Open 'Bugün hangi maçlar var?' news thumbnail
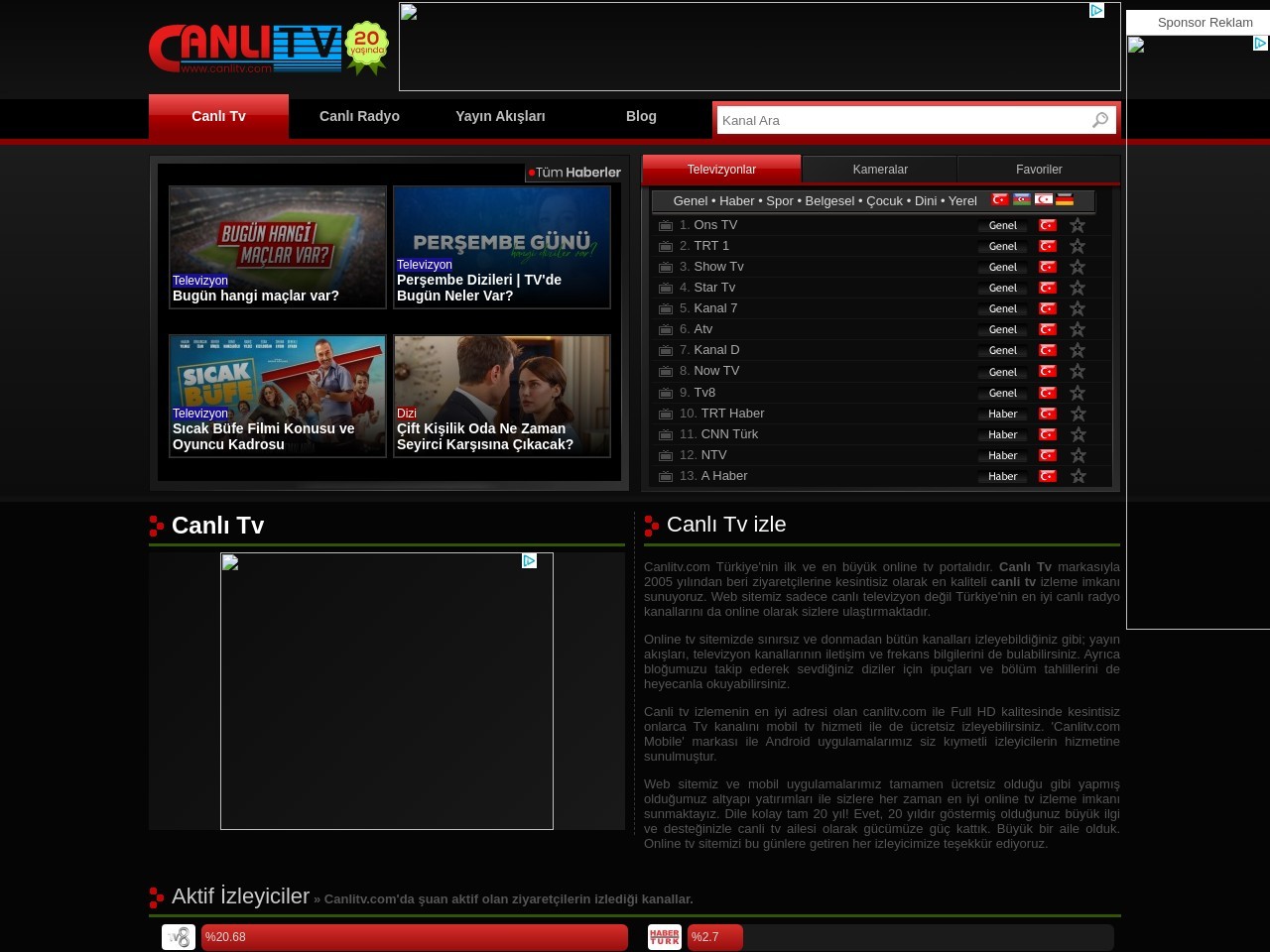The image size is (1270, 952). tap(278, 247)
